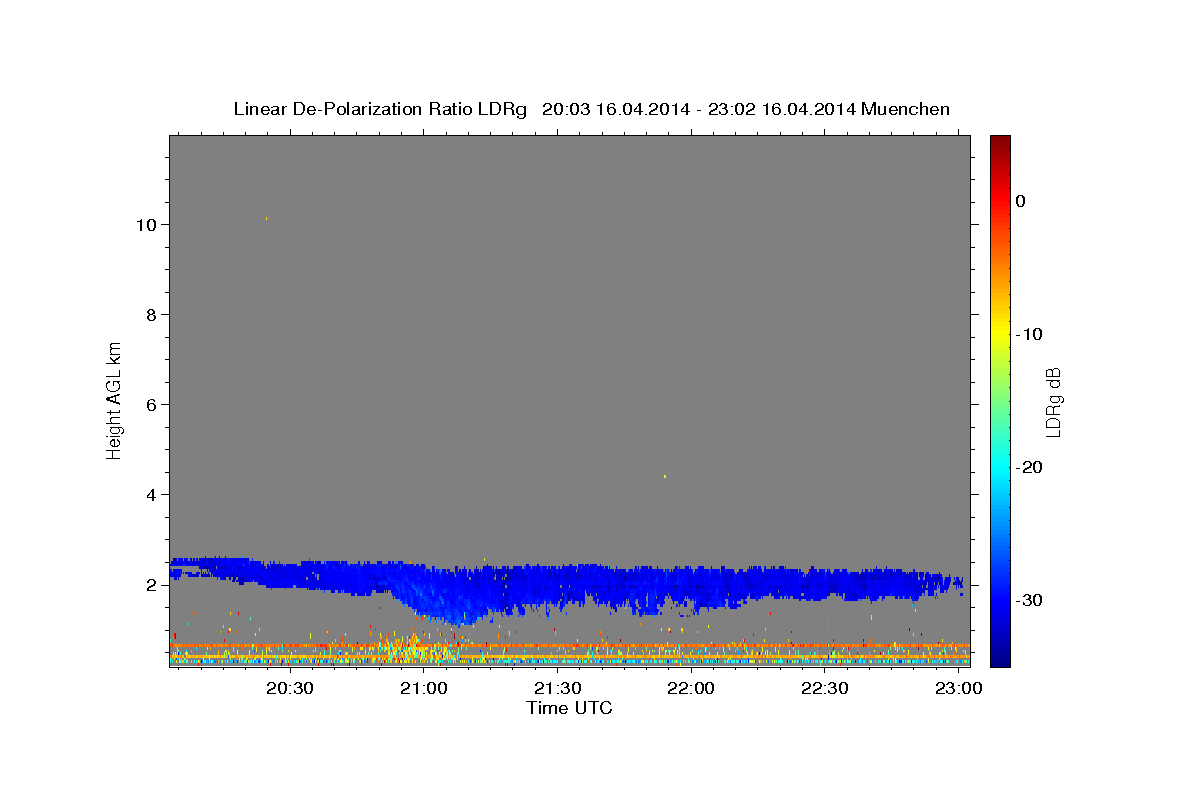Click the 'Muenchen' location text in title

(x=906, y=109)
